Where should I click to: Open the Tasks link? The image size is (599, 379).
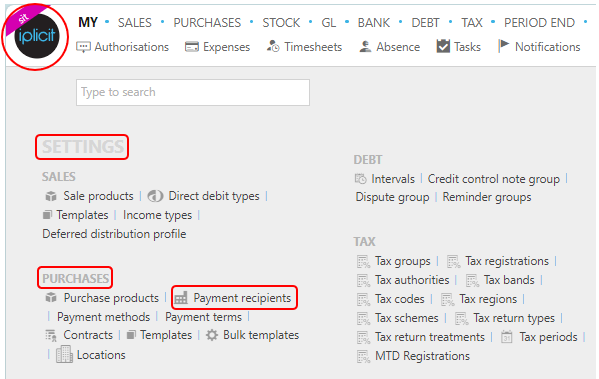[x=467, y=47]
